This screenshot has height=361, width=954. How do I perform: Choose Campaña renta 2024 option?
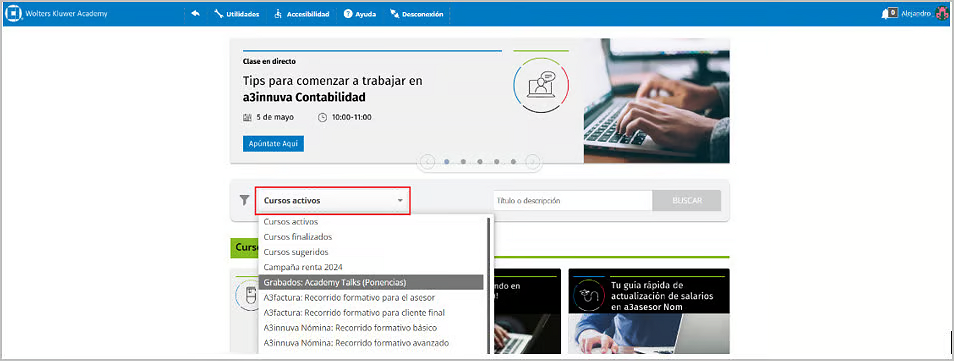click(x=371, y=267)
